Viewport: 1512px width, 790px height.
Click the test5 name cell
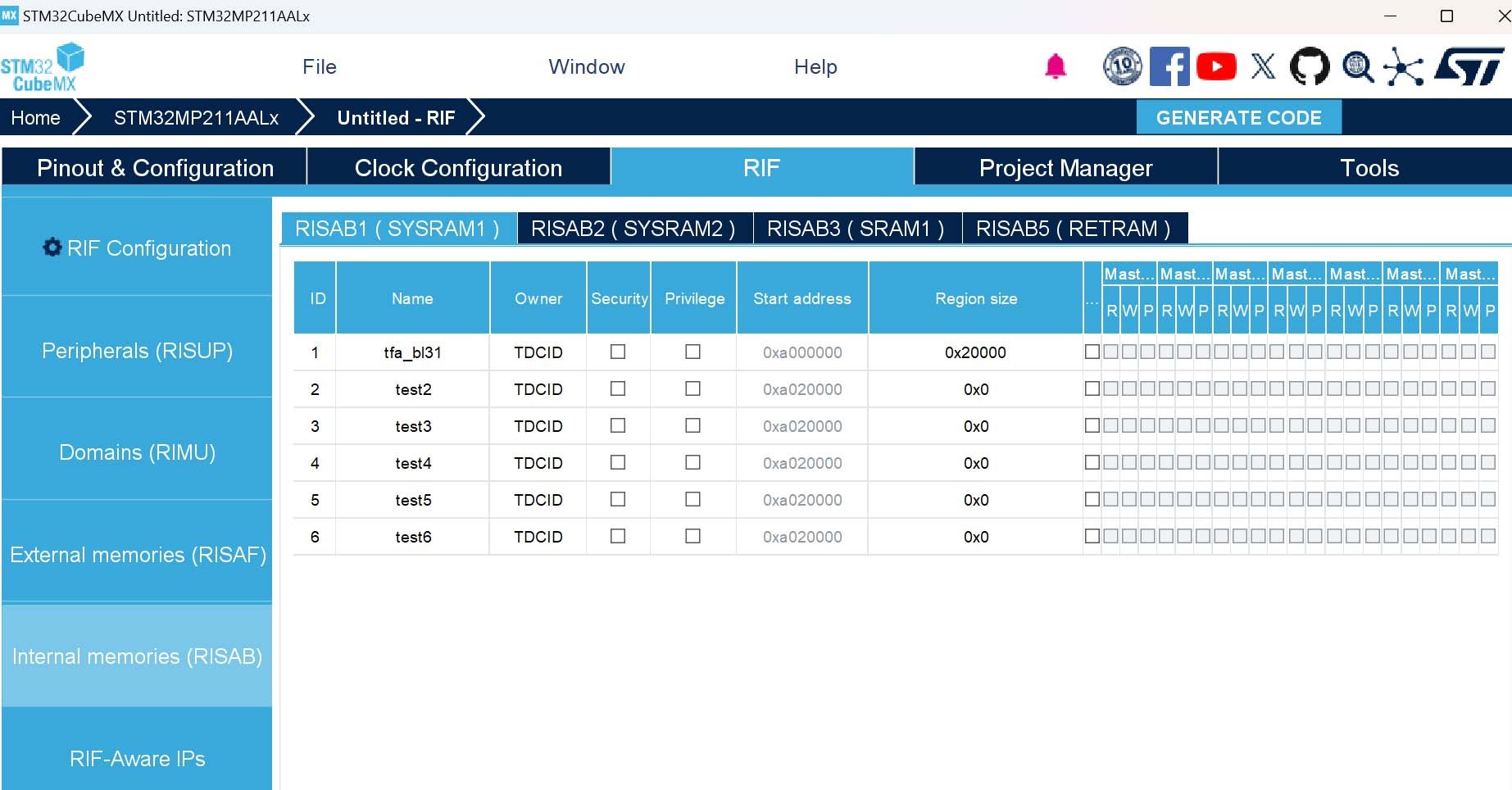413,500
